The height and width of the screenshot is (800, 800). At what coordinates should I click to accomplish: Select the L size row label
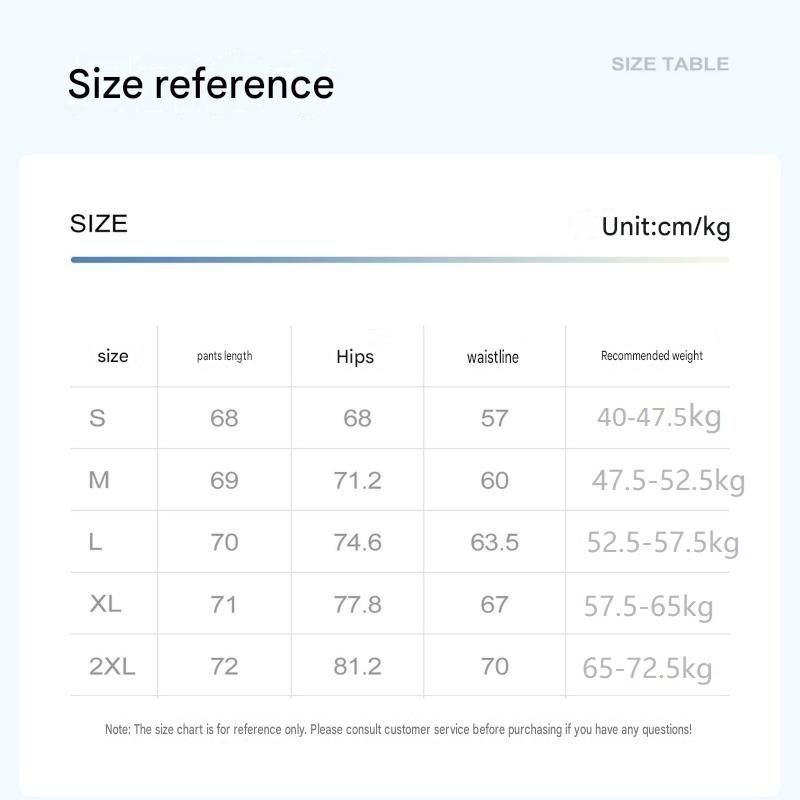[95, 542]
